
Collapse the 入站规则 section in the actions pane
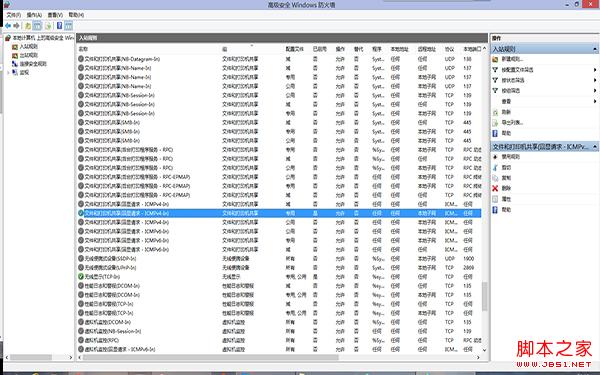(595, 49)
